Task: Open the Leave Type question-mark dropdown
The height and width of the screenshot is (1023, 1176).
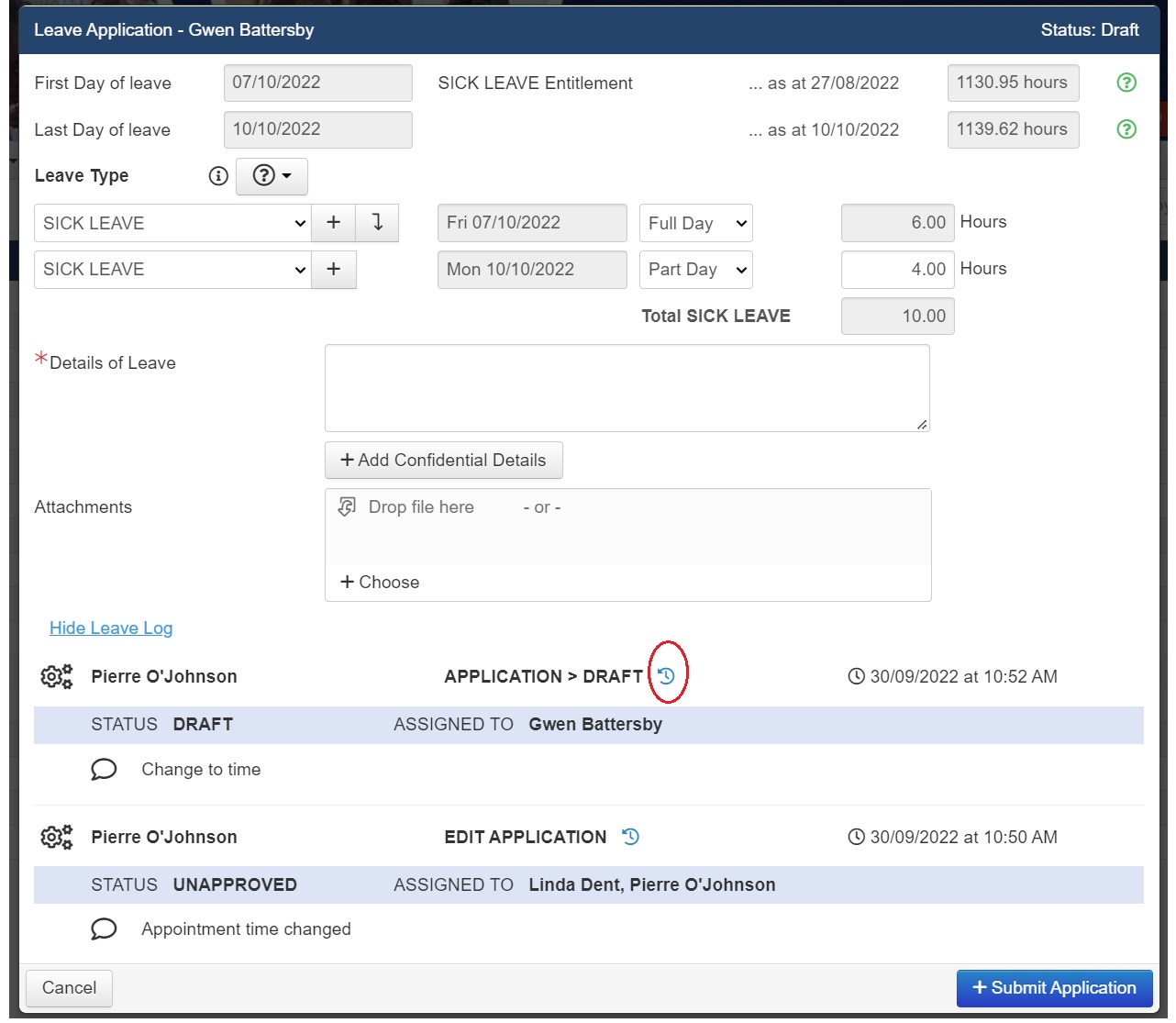Action: click(272, 176)
